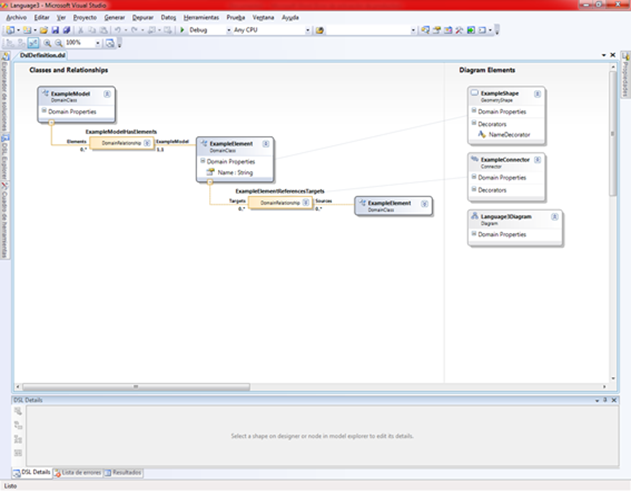Open the Debug configuration dropdown
Screen dimensions: 631x491
[229, 30]
